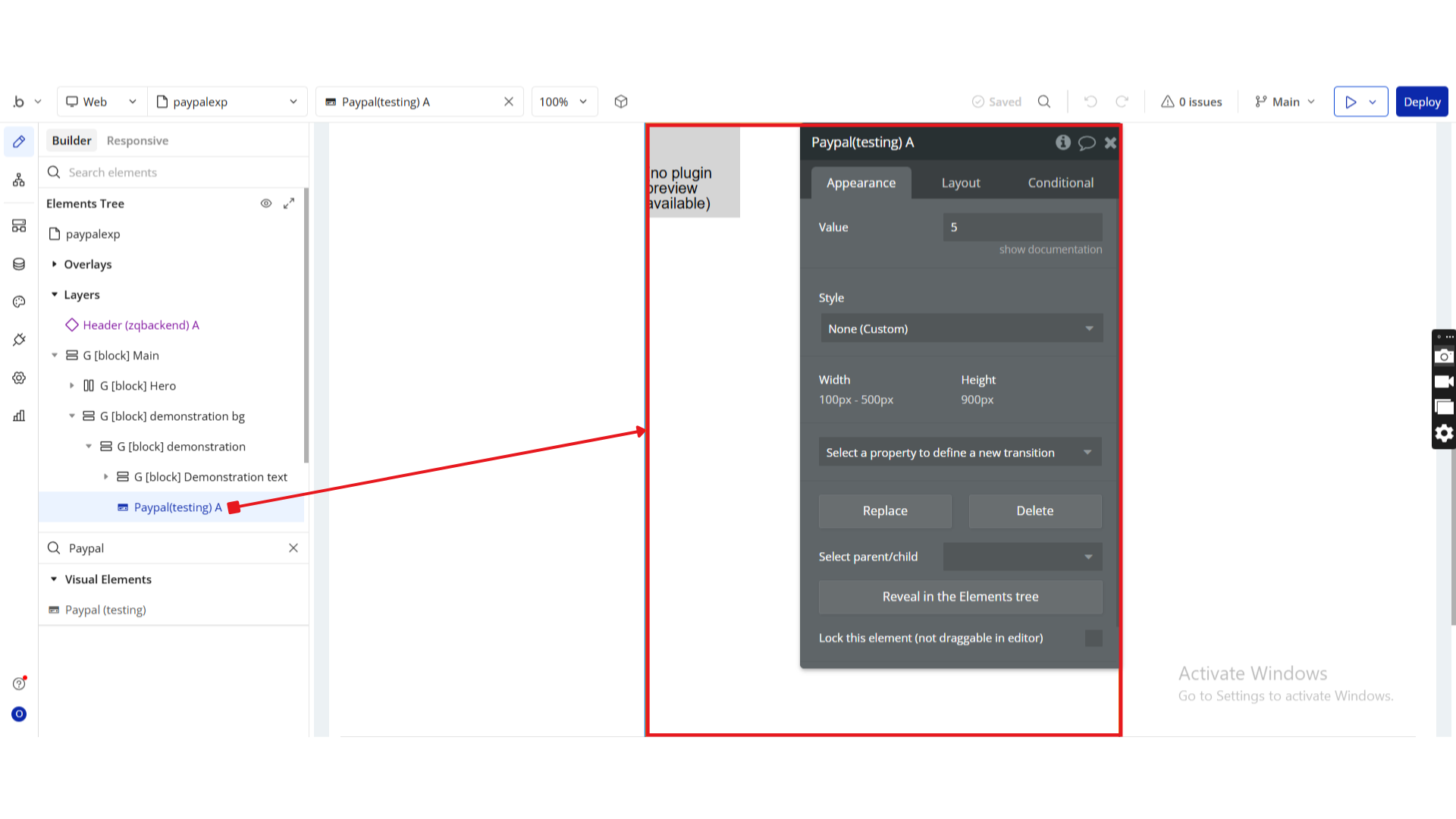Viewport: 1456px width, 819px height.
Task: Open the Styles palette icon in sidebar
Action: 19,302
